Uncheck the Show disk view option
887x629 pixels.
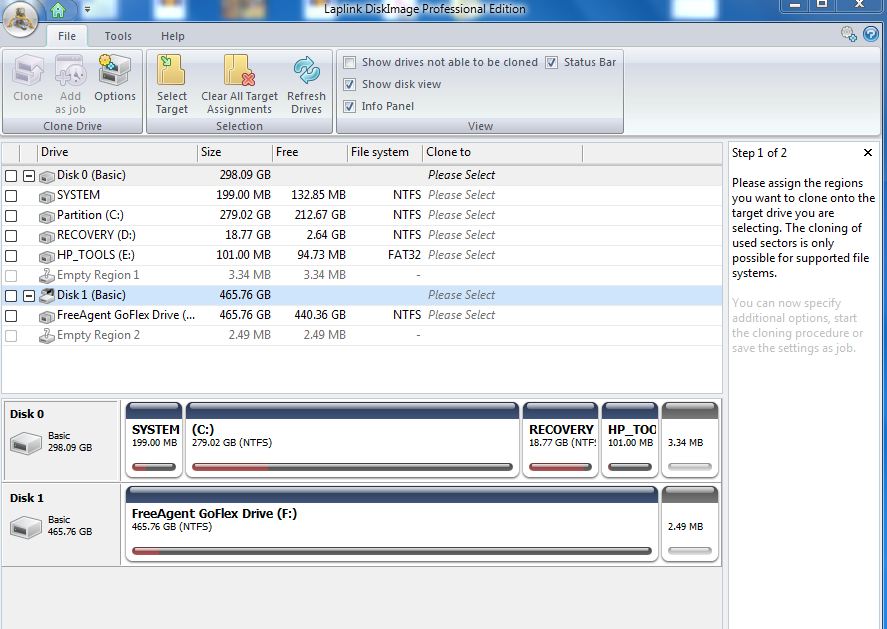(350, 84)
